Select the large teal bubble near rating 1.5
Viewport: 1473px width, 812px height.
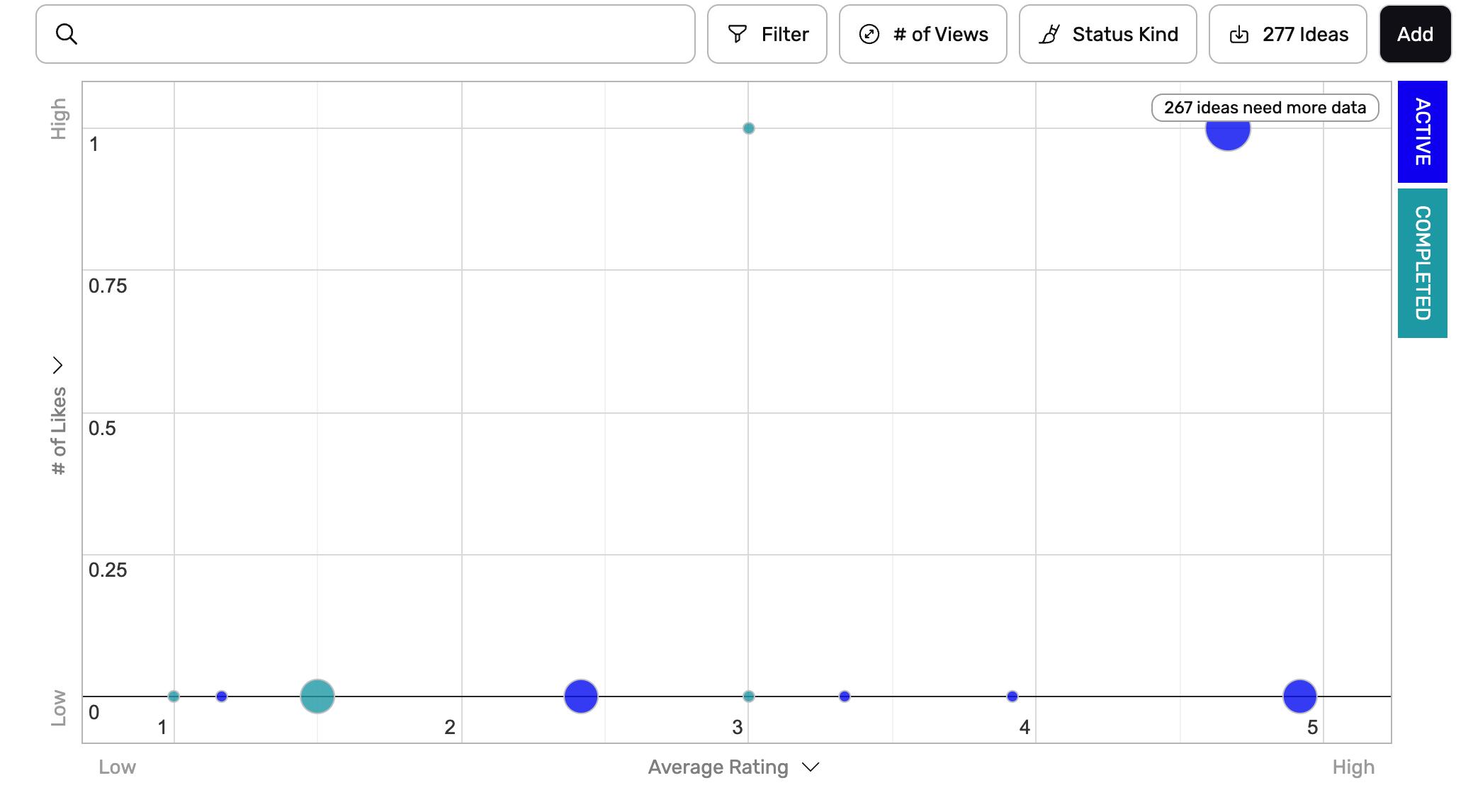317,696
